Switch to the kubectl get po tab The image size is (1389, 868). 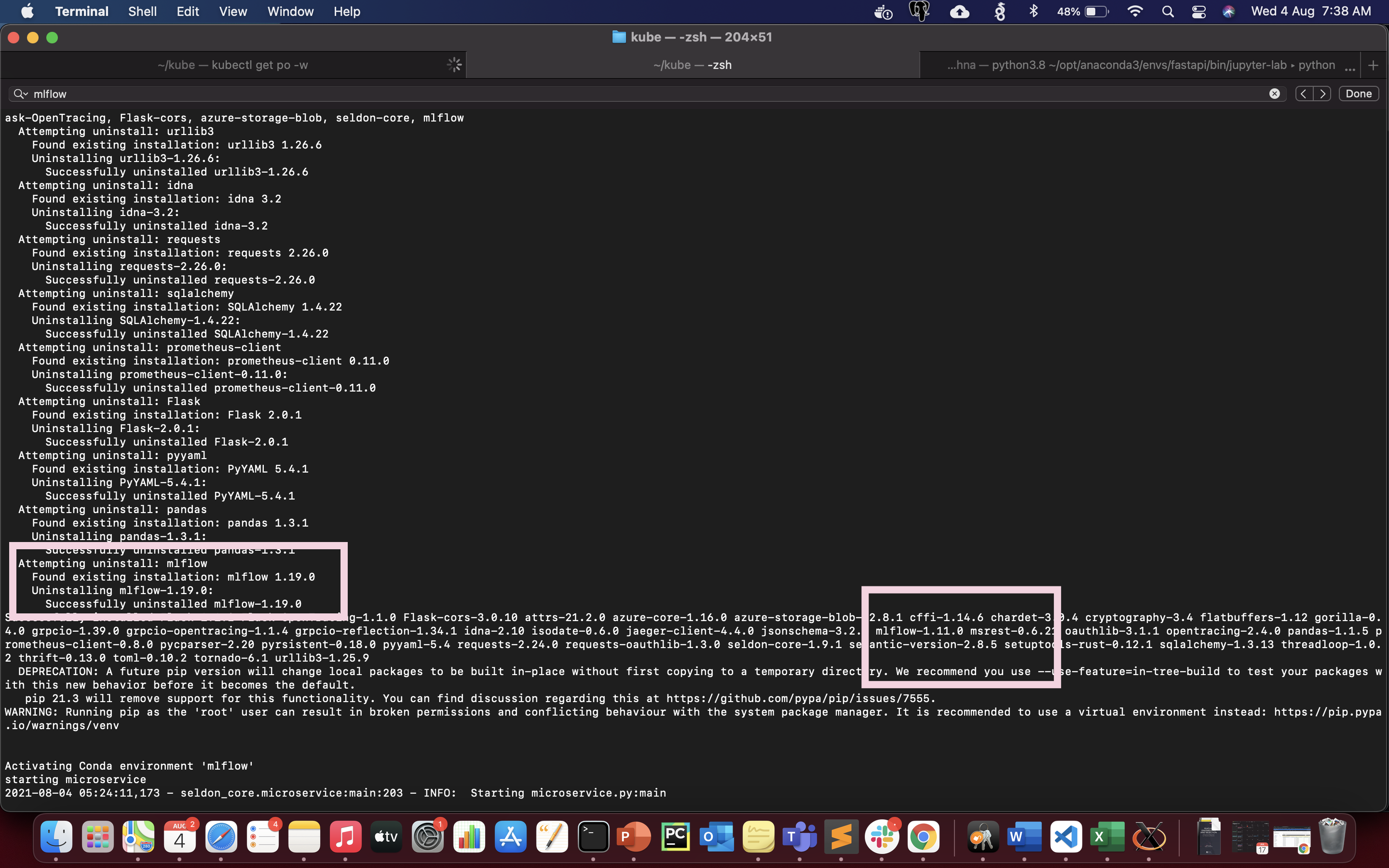coord(233,64)
